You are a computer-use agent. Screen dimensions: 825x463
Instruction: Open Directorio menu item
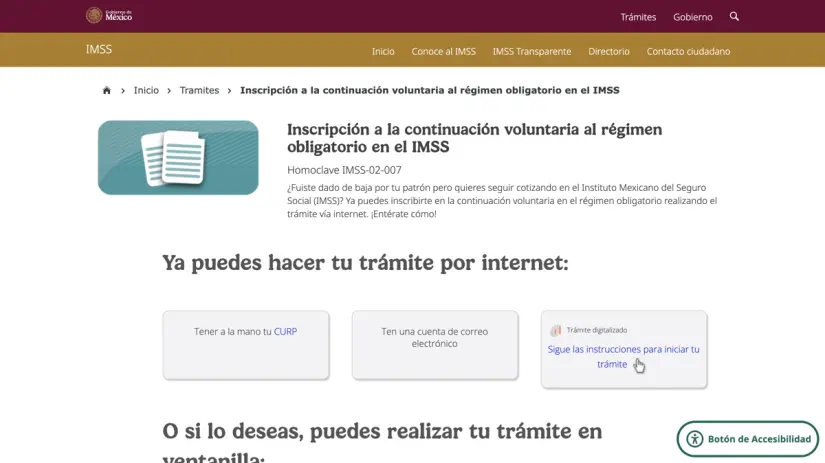(609, 51)
